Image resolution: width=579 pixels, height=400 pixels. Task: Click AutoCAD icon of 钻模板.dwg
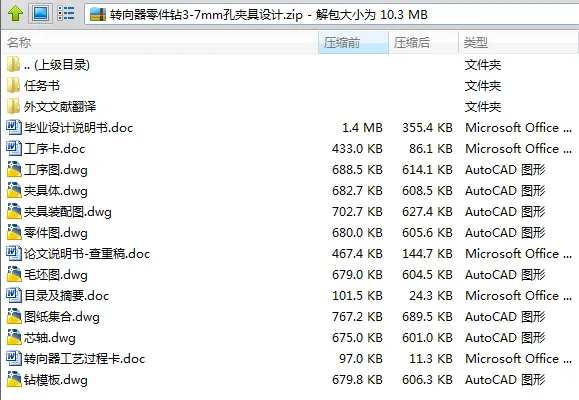tap(14, 379)
